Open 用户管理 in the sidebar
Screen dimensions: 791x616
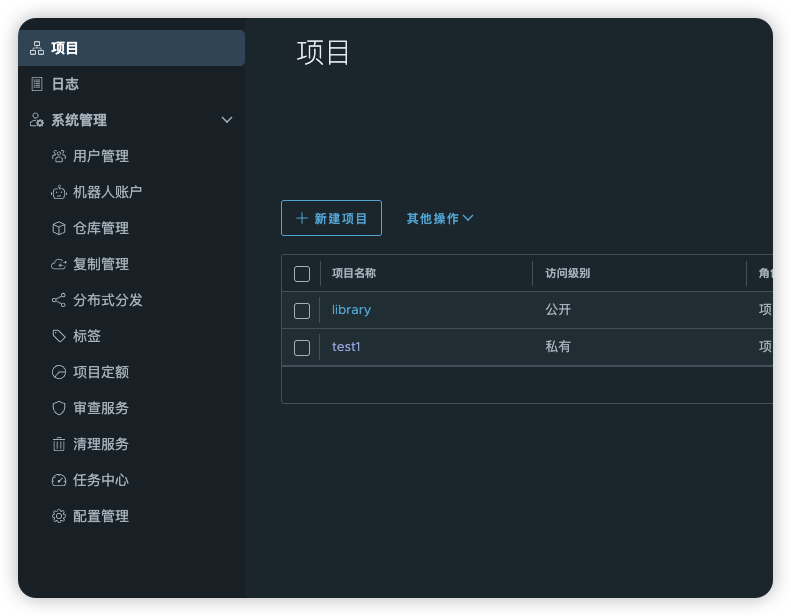[101, 156]
